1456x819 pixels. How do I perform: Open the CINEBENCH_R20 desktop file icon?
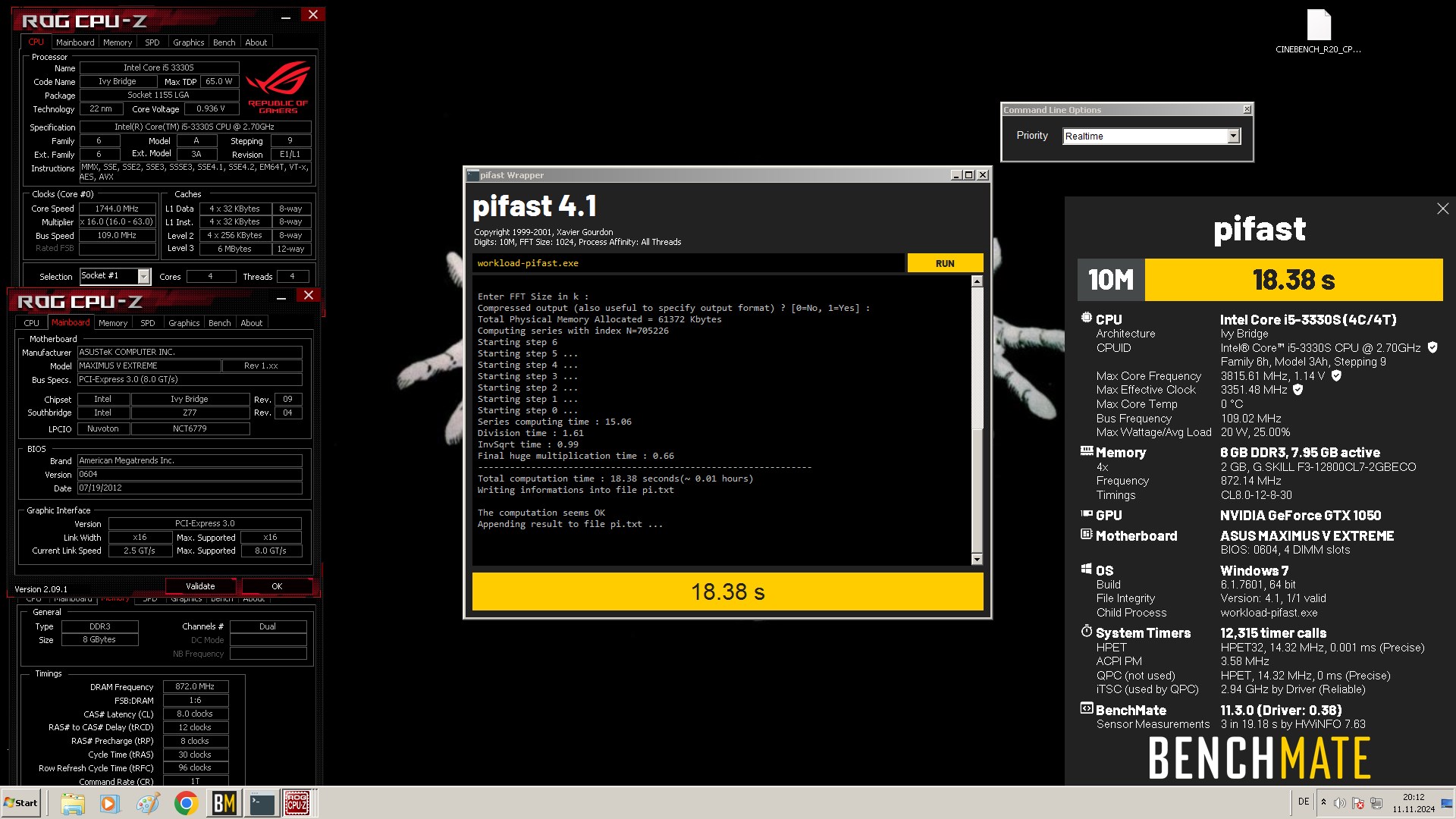point(1319,32)
